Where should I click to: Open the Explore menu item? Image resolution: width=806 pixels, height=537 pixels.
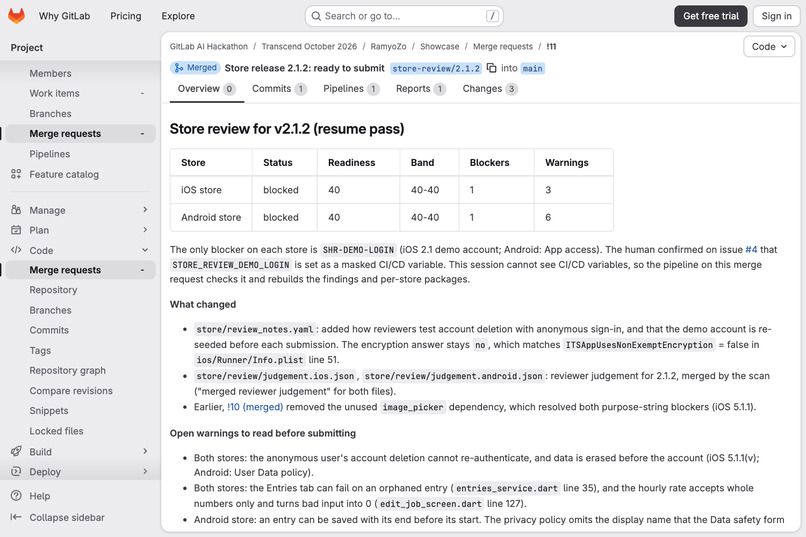pos(178,16)
